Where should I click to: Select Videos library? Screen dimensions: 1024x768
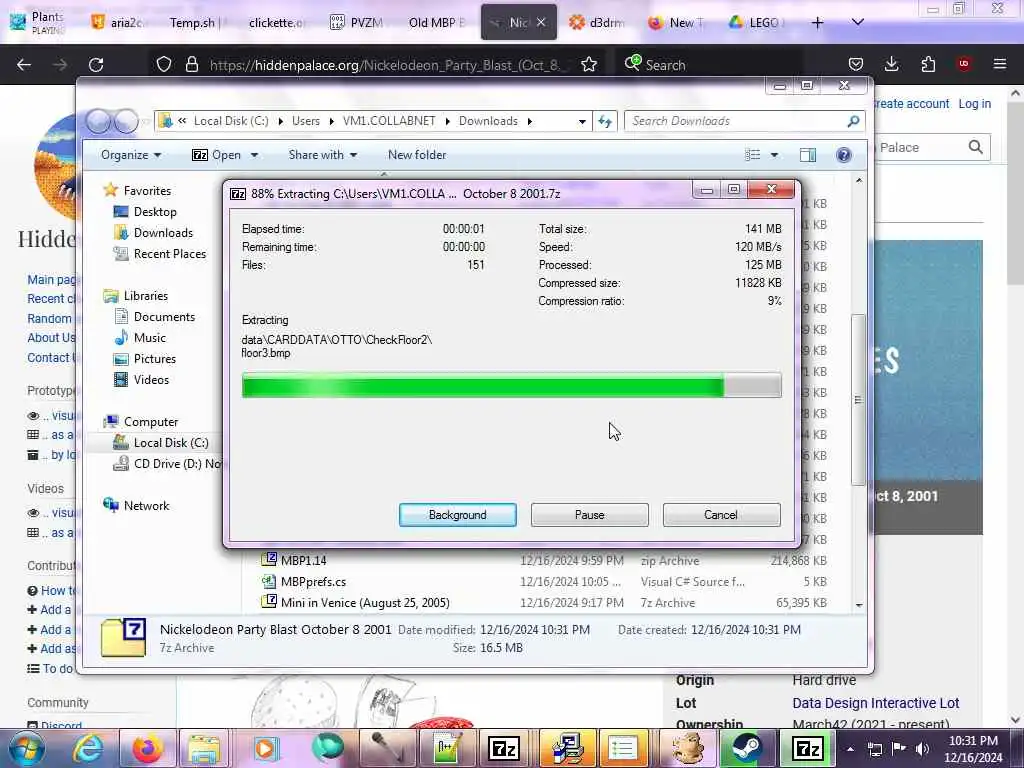pyautogui.click(x=151, y=379)
